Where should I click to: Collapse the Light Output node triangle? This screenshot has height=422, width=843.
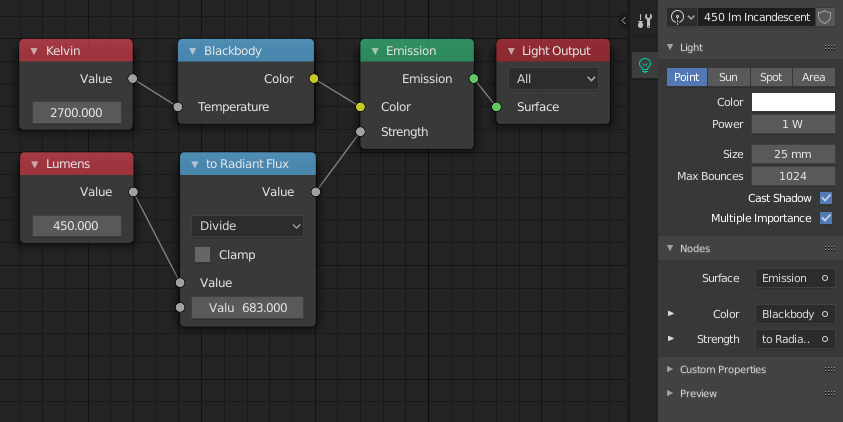tap(510, 51)
